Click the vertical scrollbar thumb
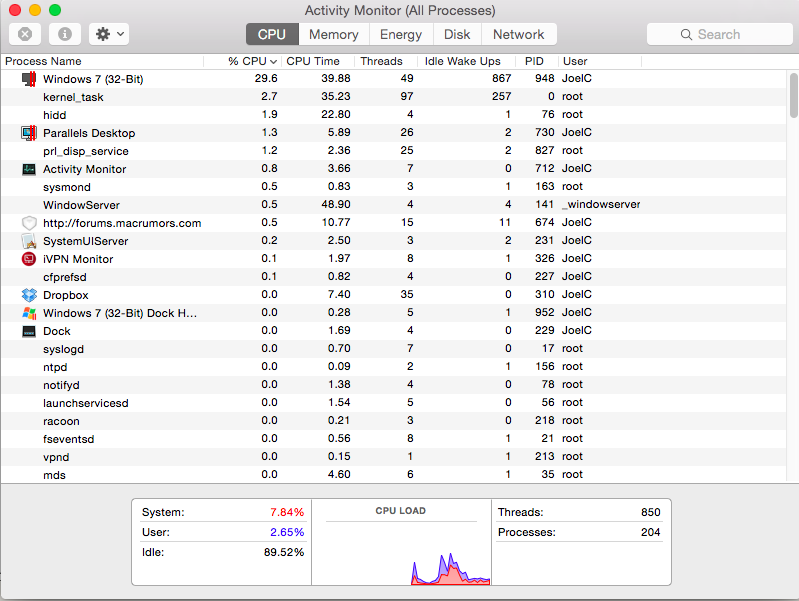 click(x=793, y=96)
